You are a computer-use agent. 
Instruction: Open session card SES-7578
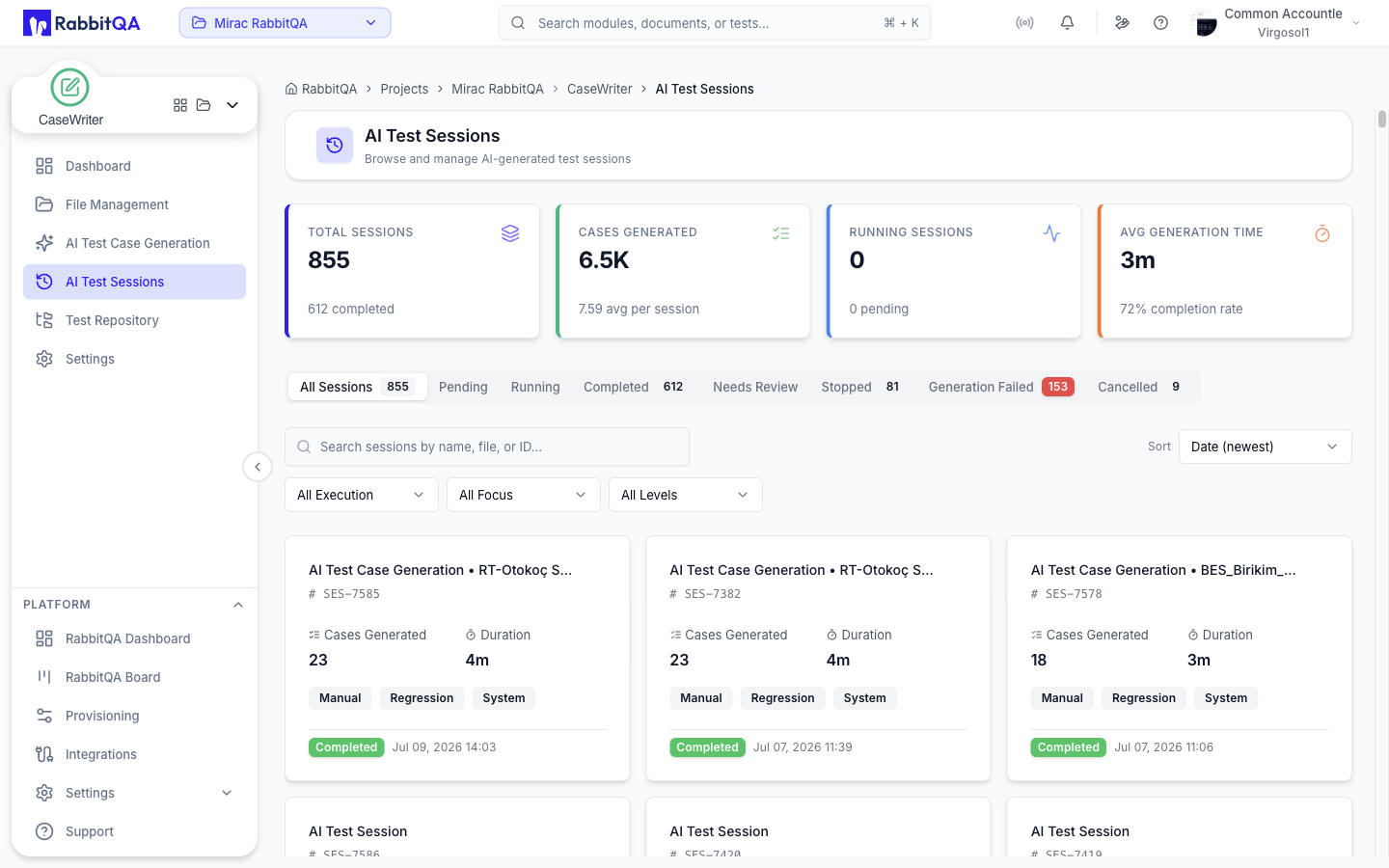1179,658
